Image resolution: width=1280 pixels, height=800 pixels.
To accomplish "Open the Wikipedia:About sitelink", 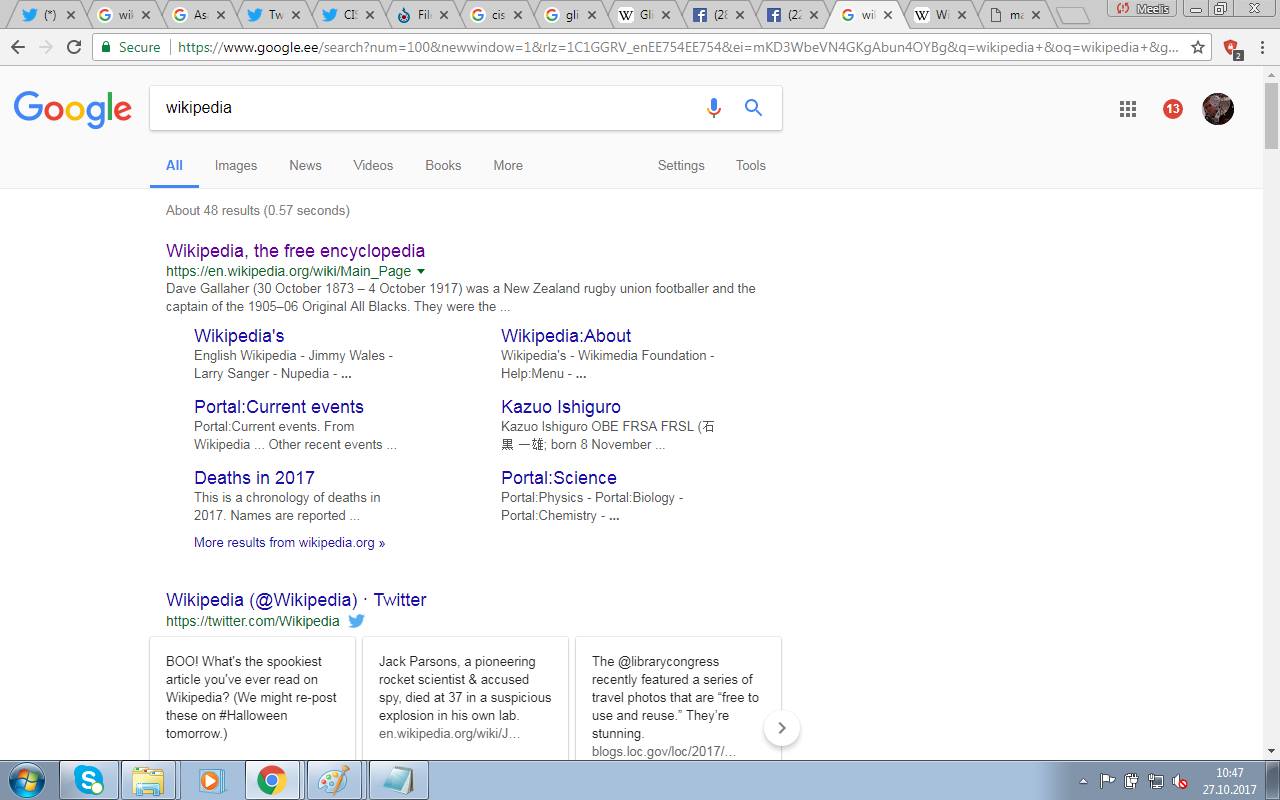I will point(566,336).
